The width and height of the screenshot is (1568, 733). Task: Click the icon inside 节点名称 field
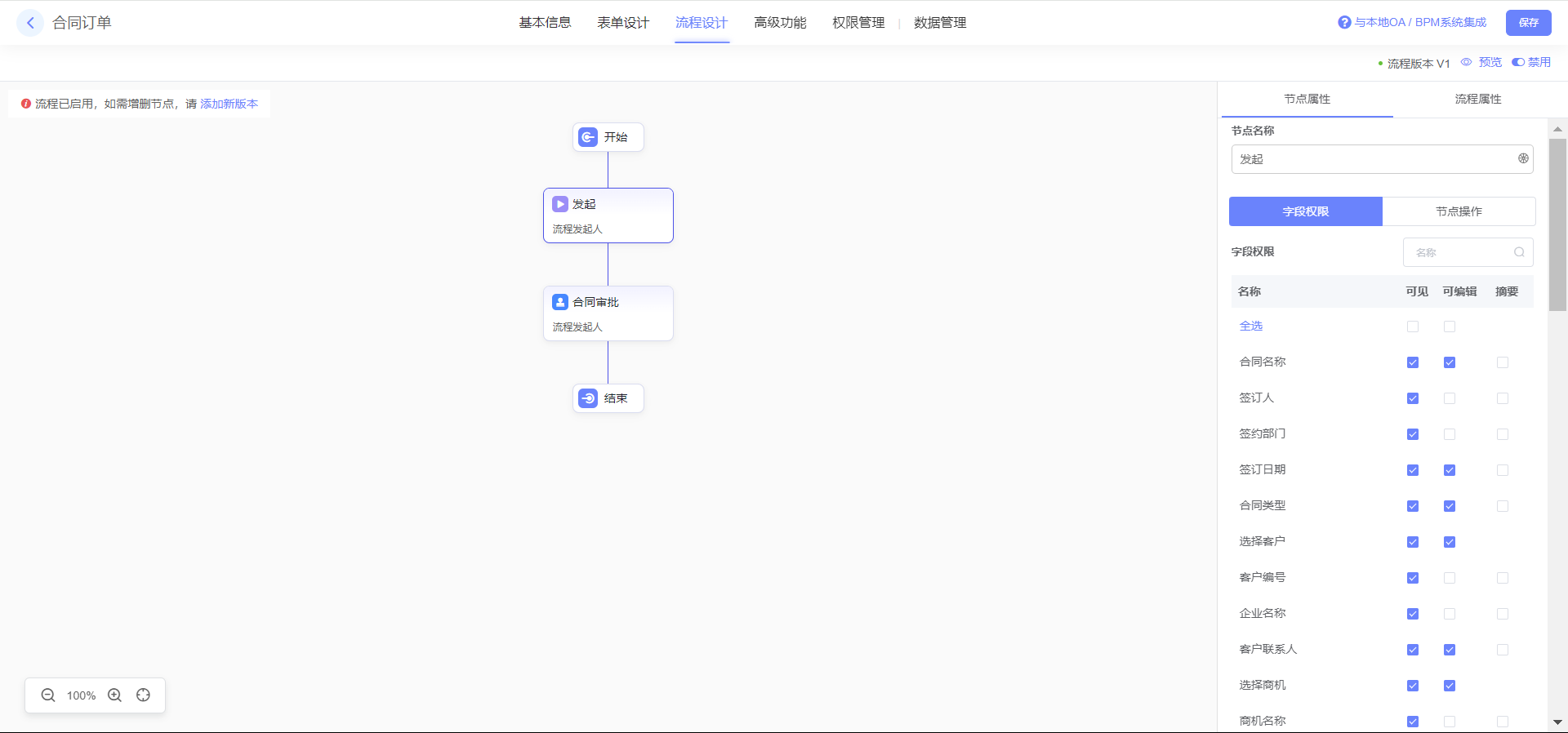(x=1523, y=158)
